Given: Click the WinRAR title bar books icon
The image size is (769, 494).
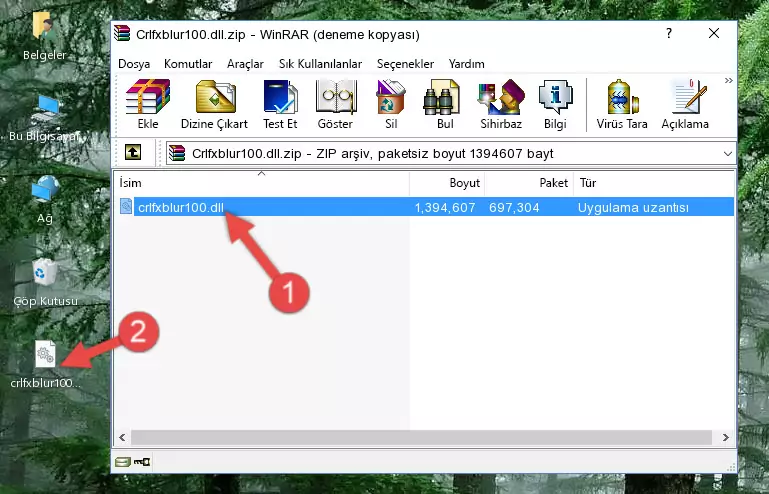Looking at the screenshot, I should 122,34.
